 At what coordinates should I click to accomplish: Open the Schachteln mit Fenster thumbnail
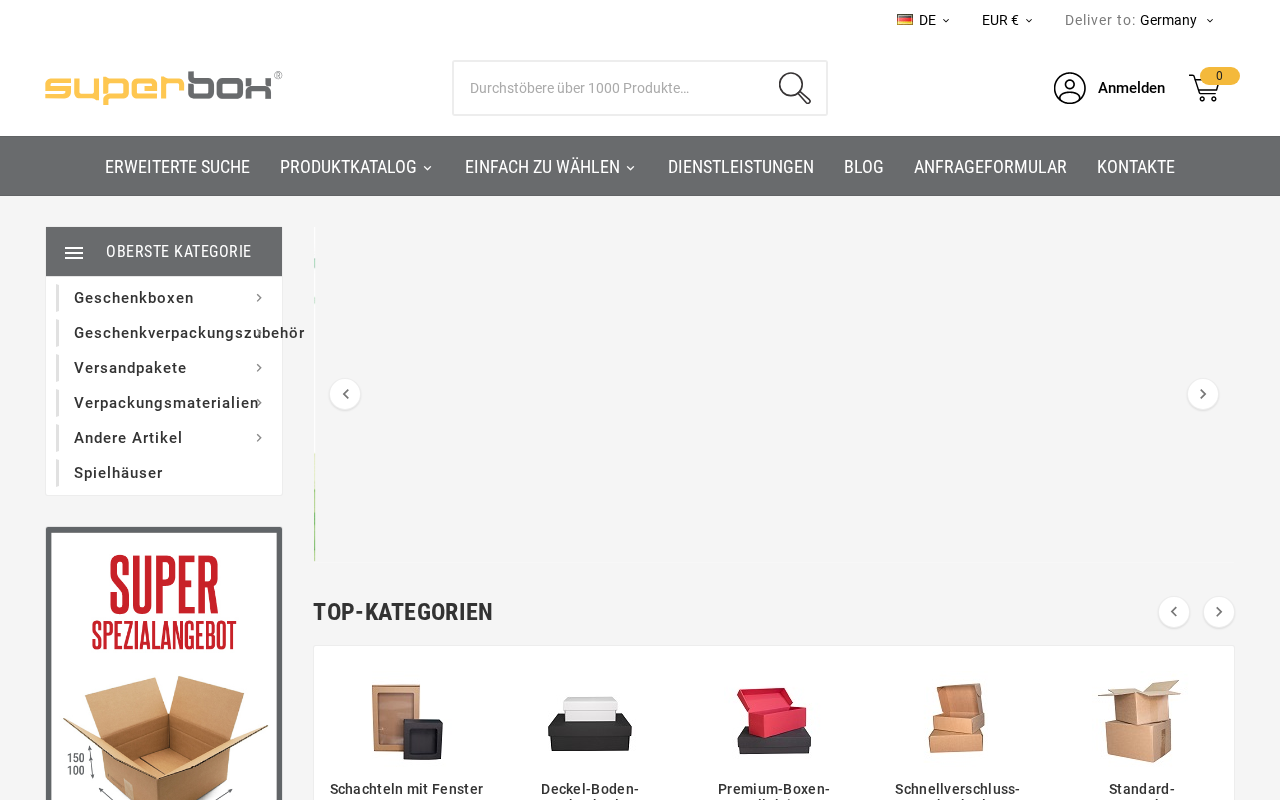(407, 722)
